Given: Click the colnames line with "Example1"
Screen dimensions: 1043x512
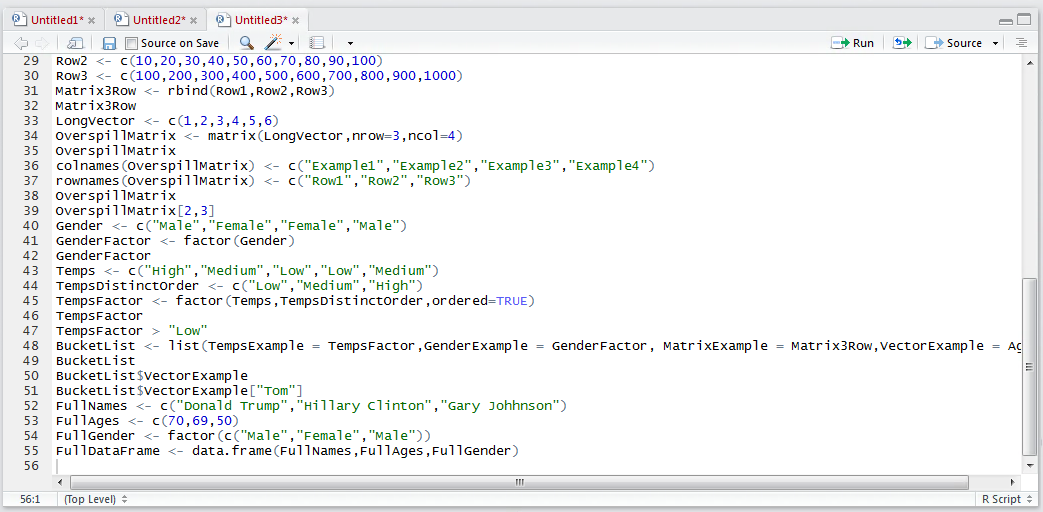Looking at the screenshot, I should point(355,166).
